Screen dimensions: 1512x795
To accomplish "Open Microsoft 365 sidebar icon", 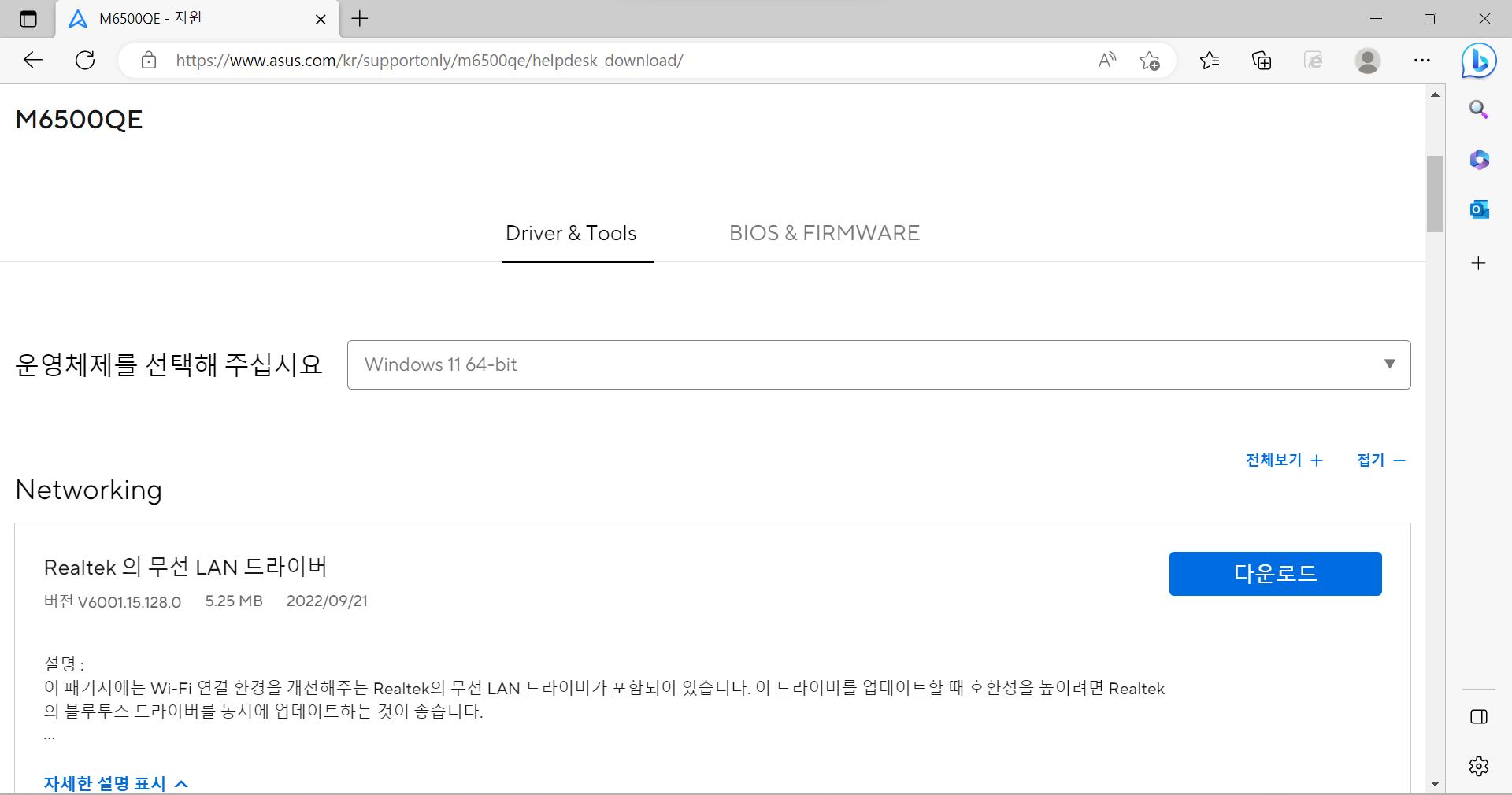I will [x=1479, y=160].
